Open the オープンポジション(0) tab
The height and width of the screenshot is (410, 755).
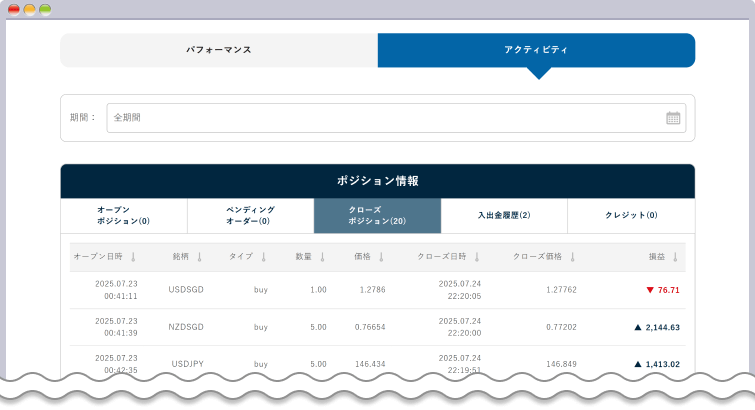click(124, 215)
